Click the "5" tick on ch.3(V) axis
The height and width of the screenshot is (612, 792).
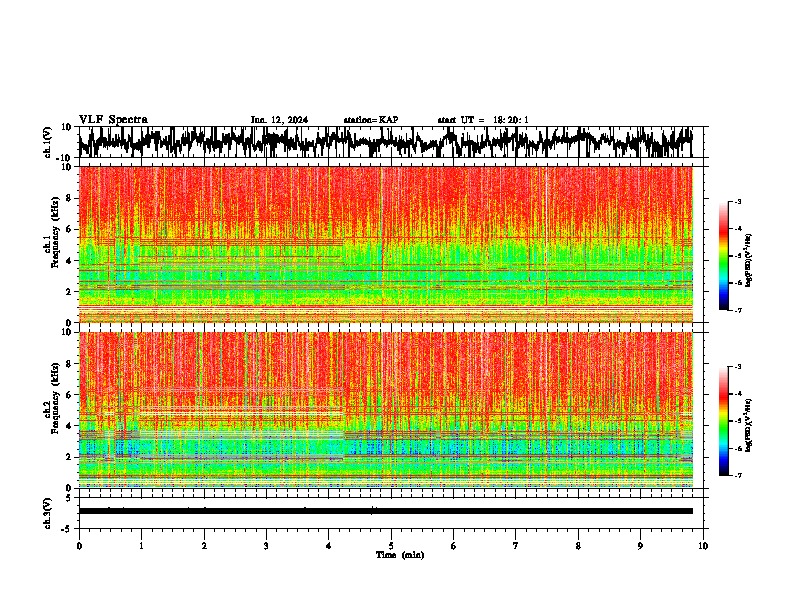pos(70,498)
